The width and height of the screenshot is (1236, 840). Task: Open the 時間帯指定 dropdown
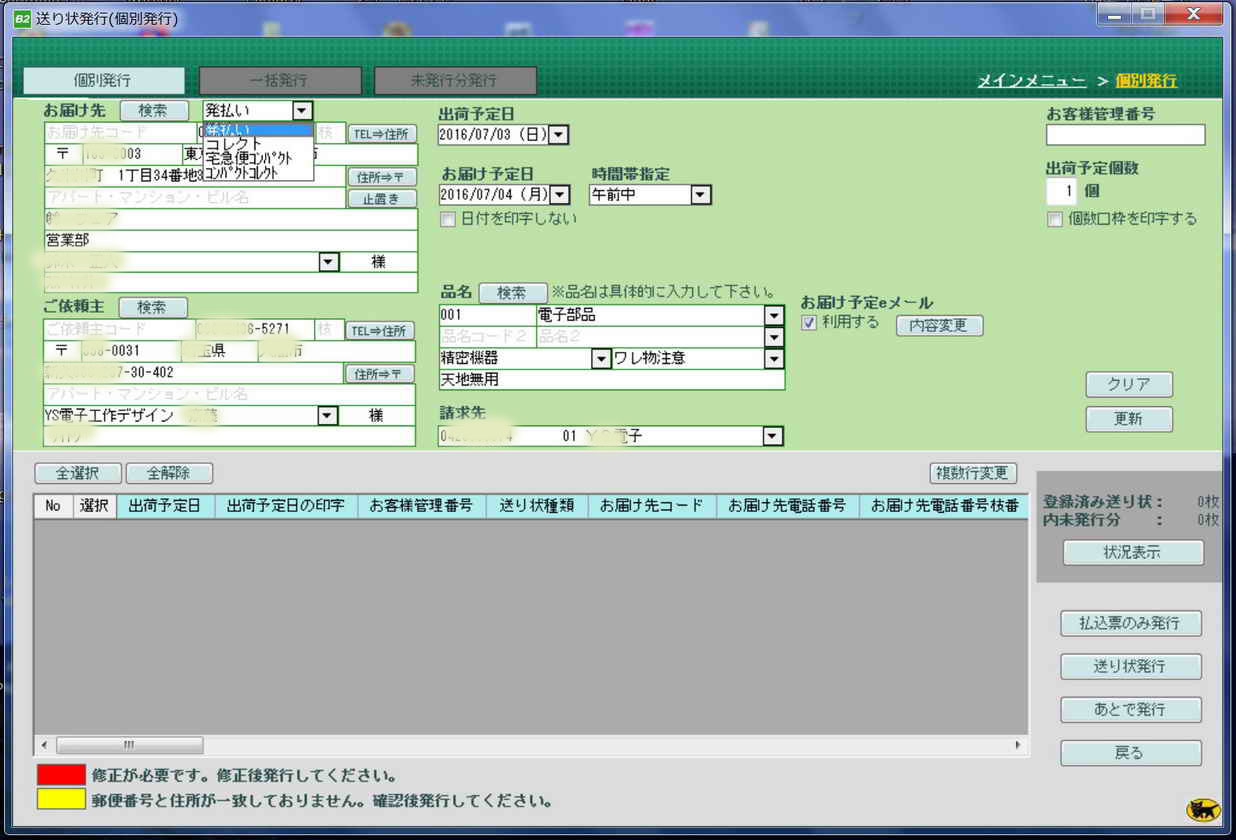701,195
